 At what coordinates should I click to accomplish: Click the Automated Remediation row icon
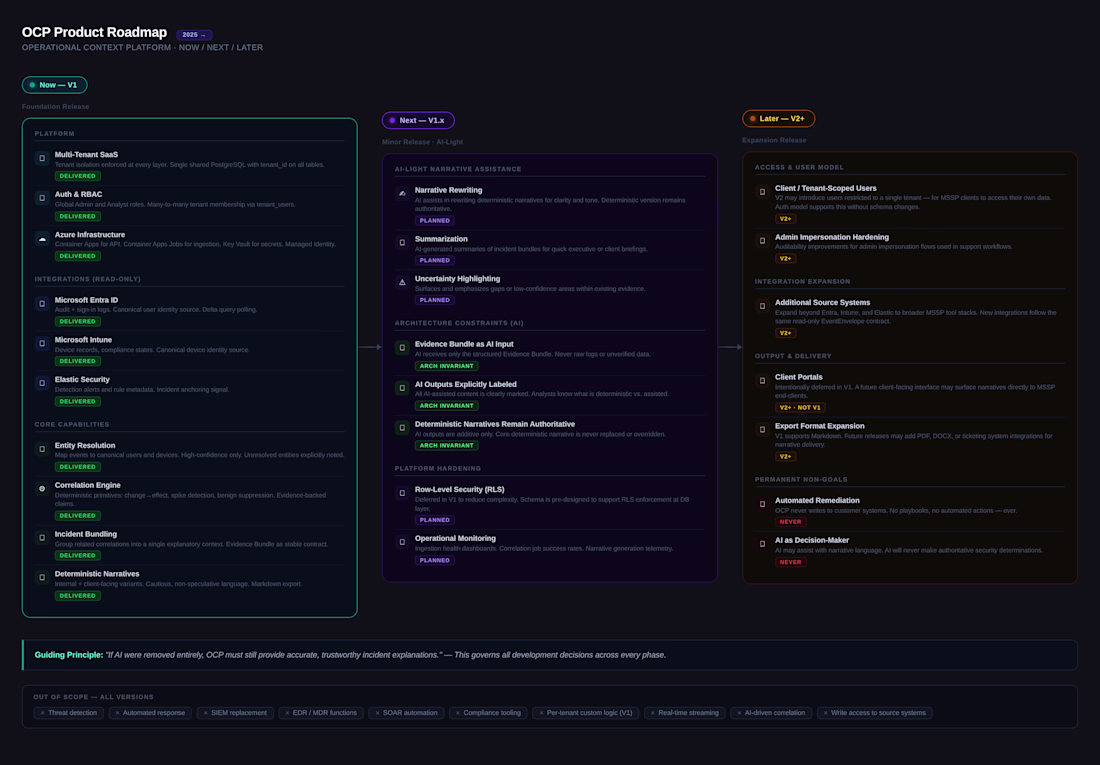click(x=763, y=505)
